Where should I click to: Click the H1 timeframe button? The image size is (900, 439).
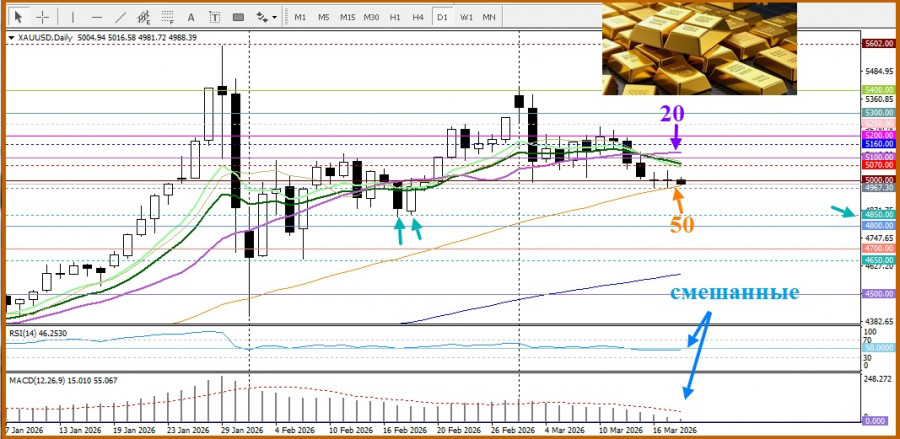395,17
